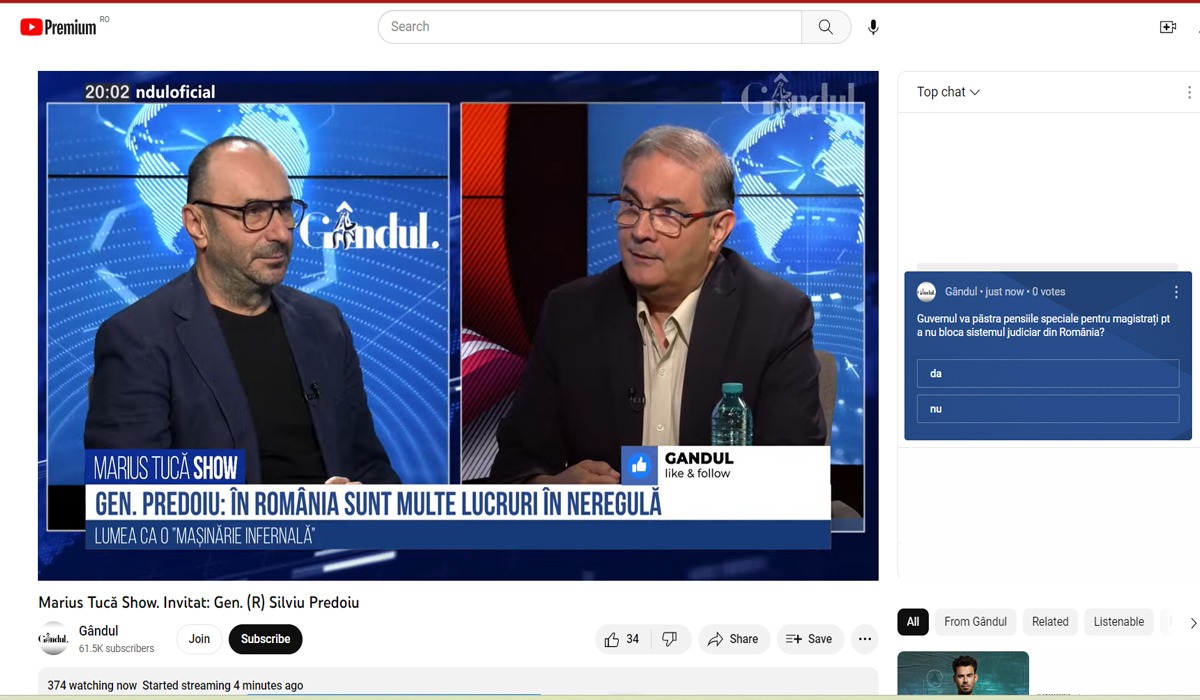Click the video title text
This screenshot has height=700, width=1200.
point(199,603)
